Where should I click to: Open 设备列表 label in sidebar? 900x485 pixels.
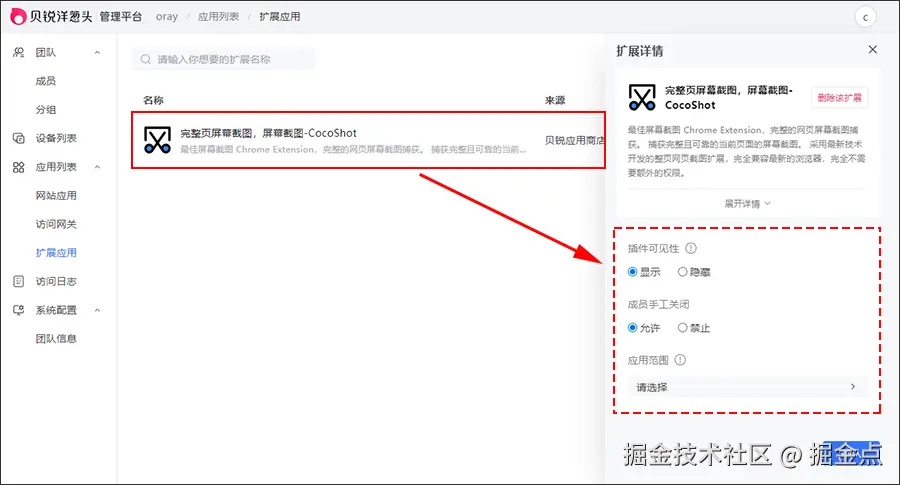pyautogui.click(x=56, y=138)
